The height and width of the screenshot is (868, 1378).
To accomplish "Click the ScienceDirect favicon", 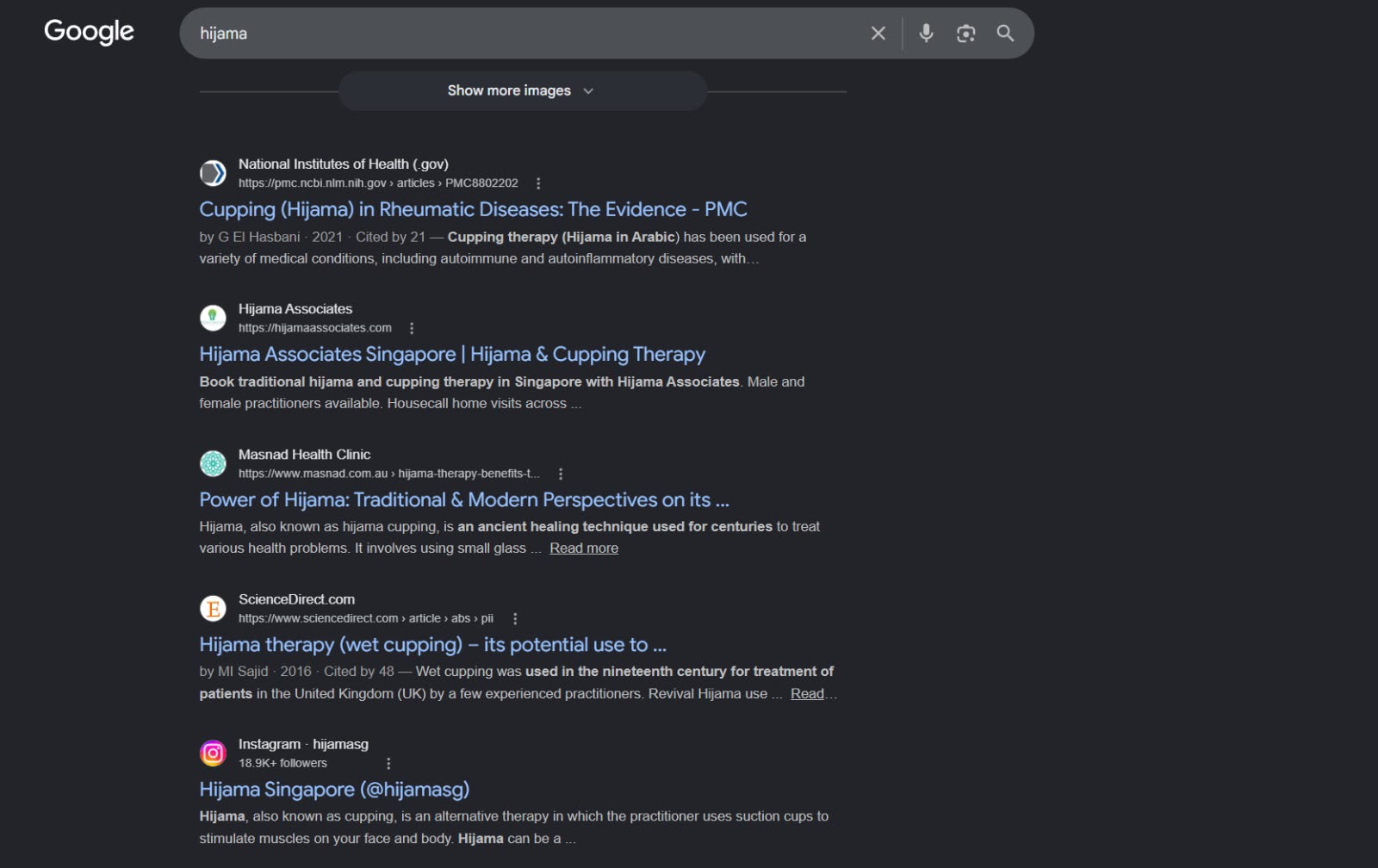I will click(213, 608).
